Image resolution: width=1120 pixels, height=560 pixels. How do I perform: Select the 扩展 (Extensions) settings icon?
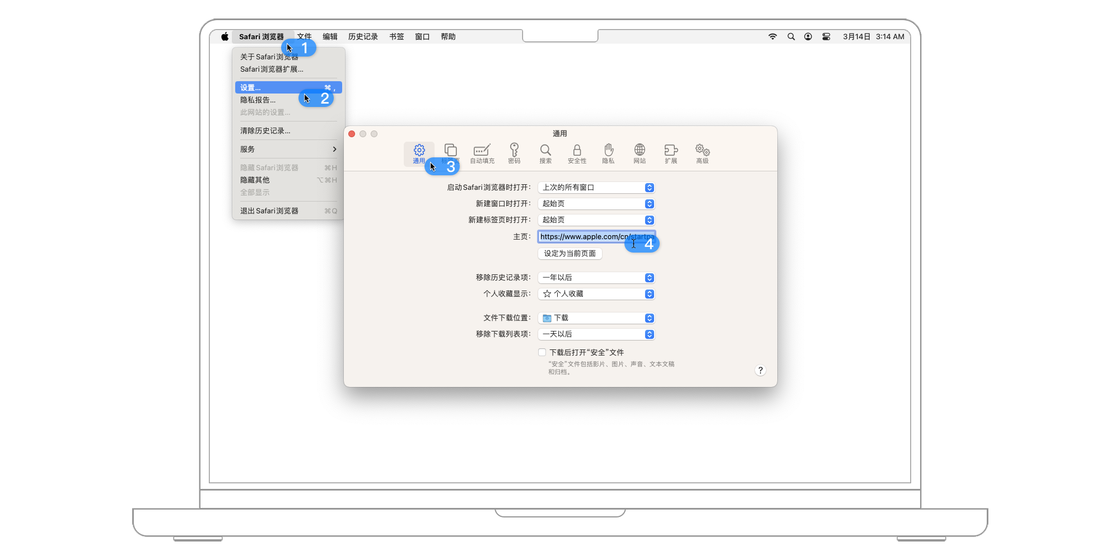pyautogui.click(x=671, y=152)
